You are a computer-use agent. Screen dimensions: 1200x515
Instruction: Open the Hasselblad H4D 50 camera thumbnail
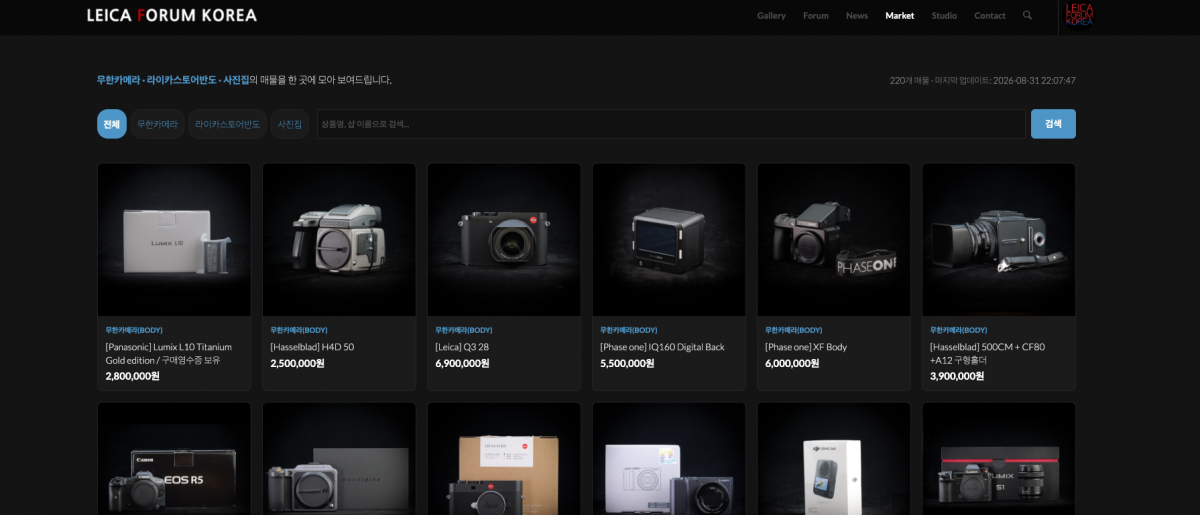coord(339,240)
